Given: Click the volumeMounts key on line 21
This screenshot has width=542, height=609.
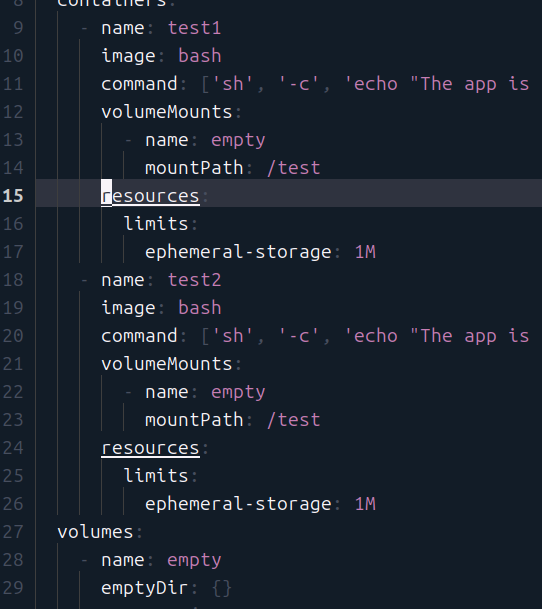Looking at the screenshot, I should pyautogui.click(x=167, y=364).
